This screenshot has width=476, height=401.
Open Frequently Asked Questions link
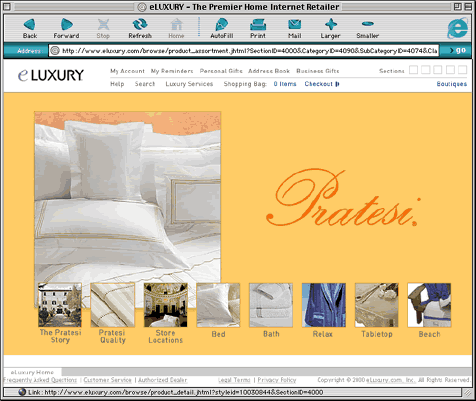click(x=40, y=380)
